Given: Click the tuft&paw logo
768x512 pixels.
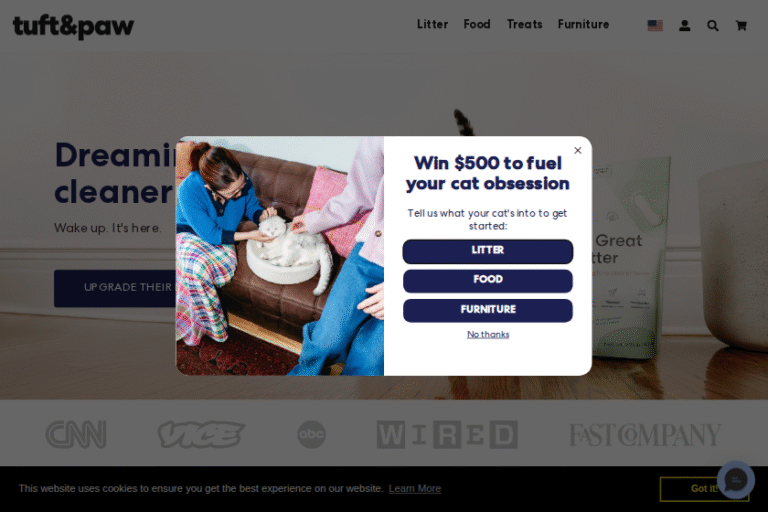Looking at the screenshot, I should pyautogui.click(x=73, y=26).
